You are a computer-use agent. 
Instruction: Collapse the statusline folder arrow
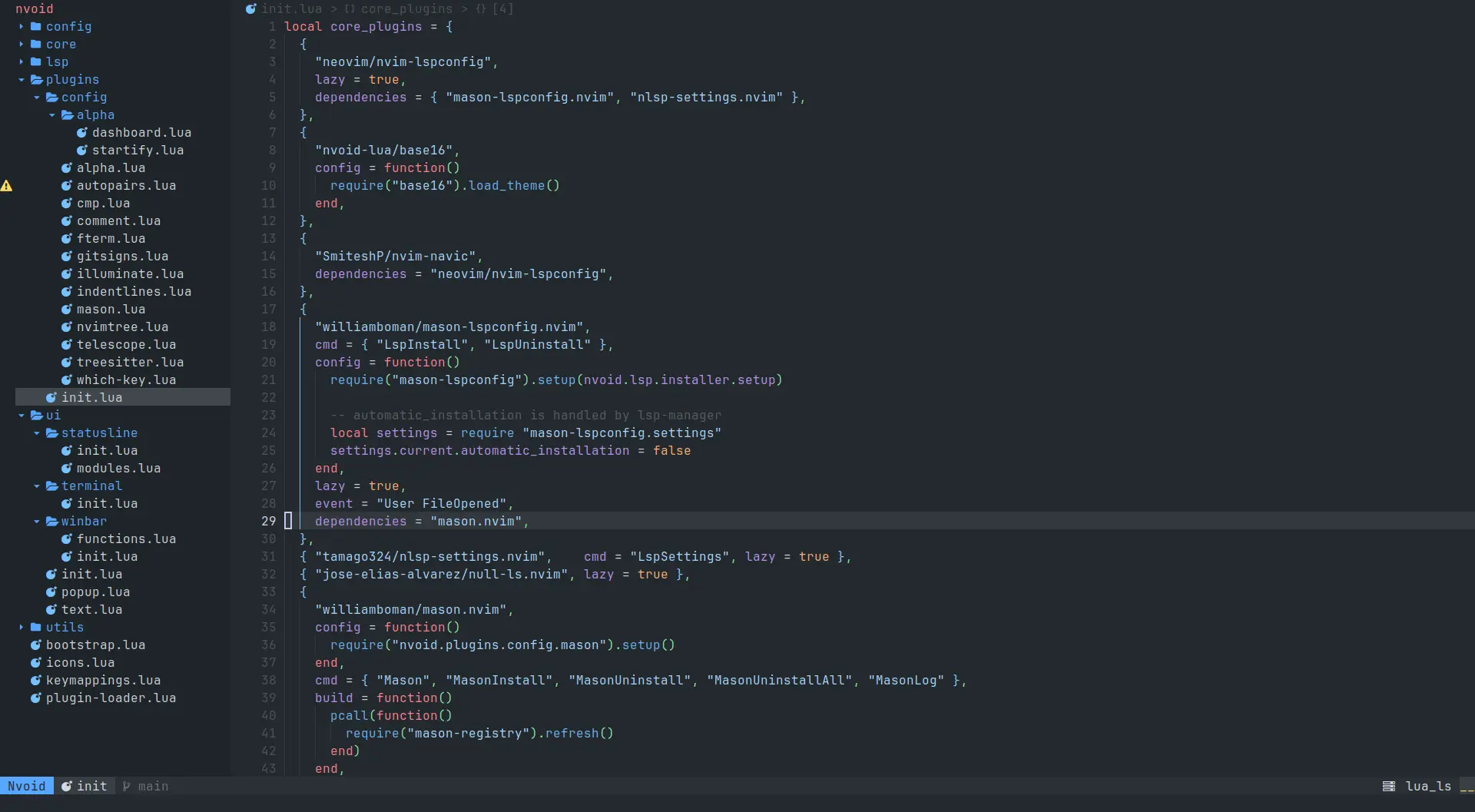pos(37,433)
